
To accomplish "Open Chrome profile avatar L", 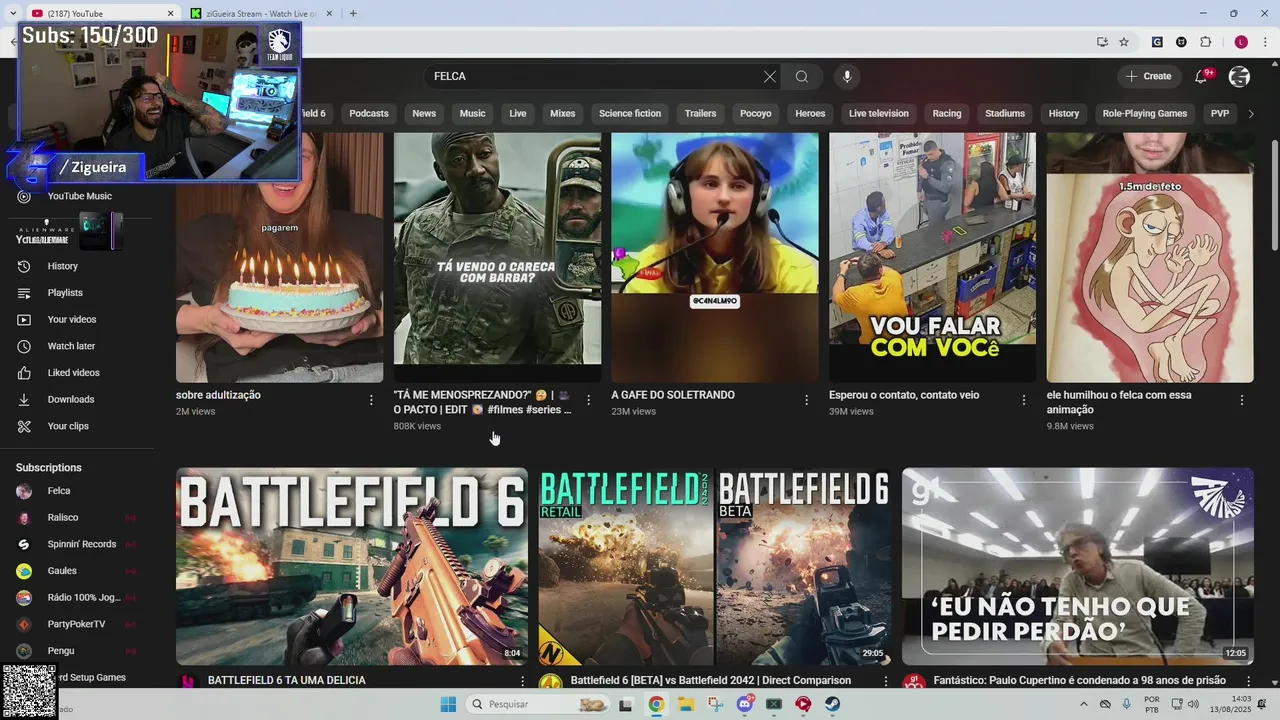I will (1241, 42).
